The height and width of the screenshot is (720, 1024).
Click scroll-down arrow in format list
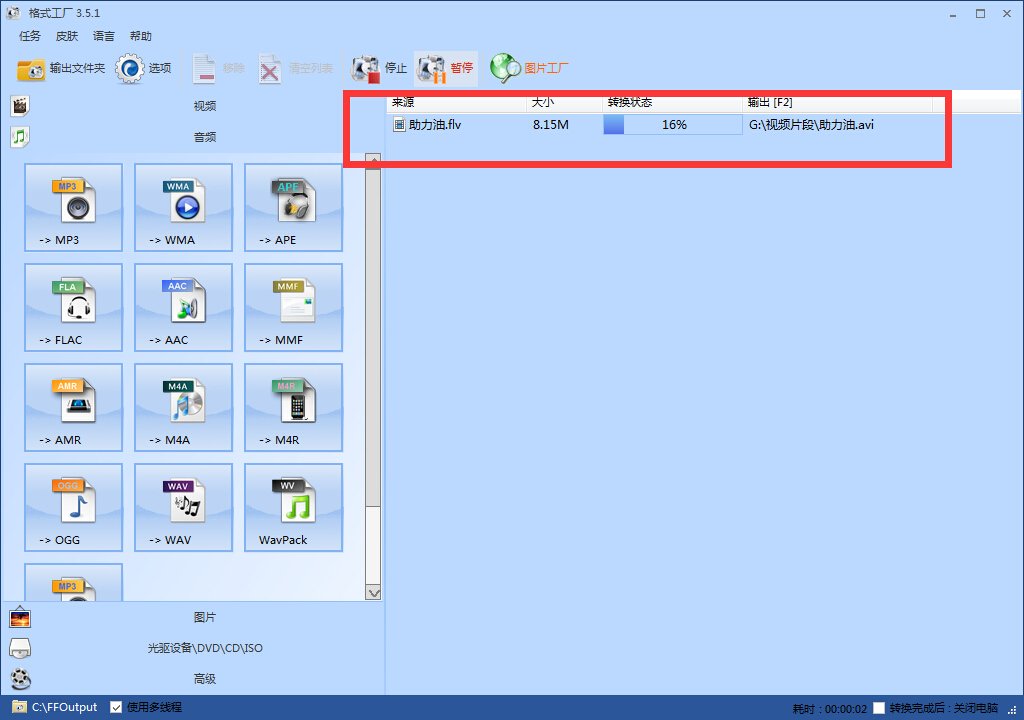pos(374,592)
